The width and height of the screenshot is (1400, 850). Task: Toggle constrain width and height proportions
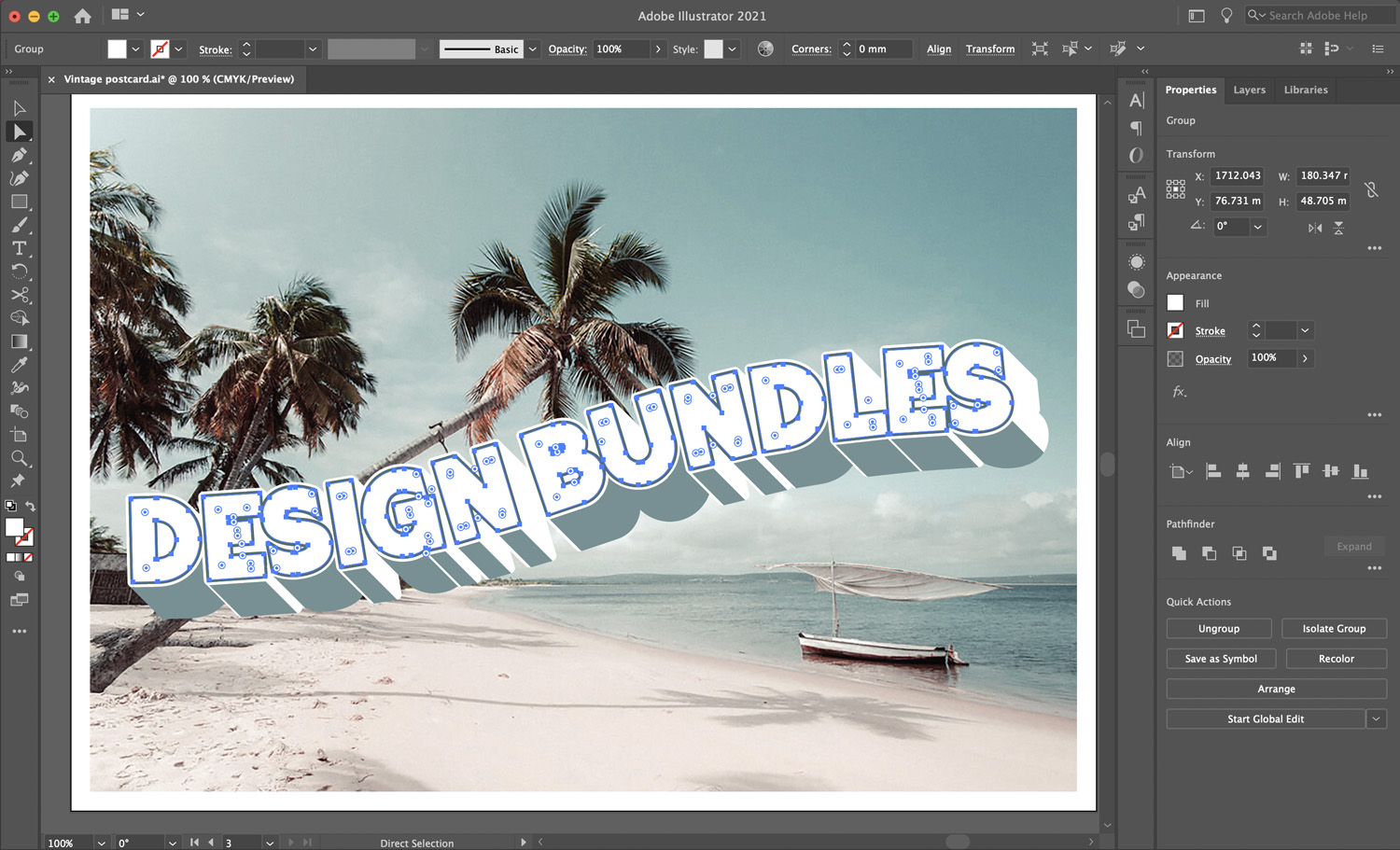(1371, 189)
